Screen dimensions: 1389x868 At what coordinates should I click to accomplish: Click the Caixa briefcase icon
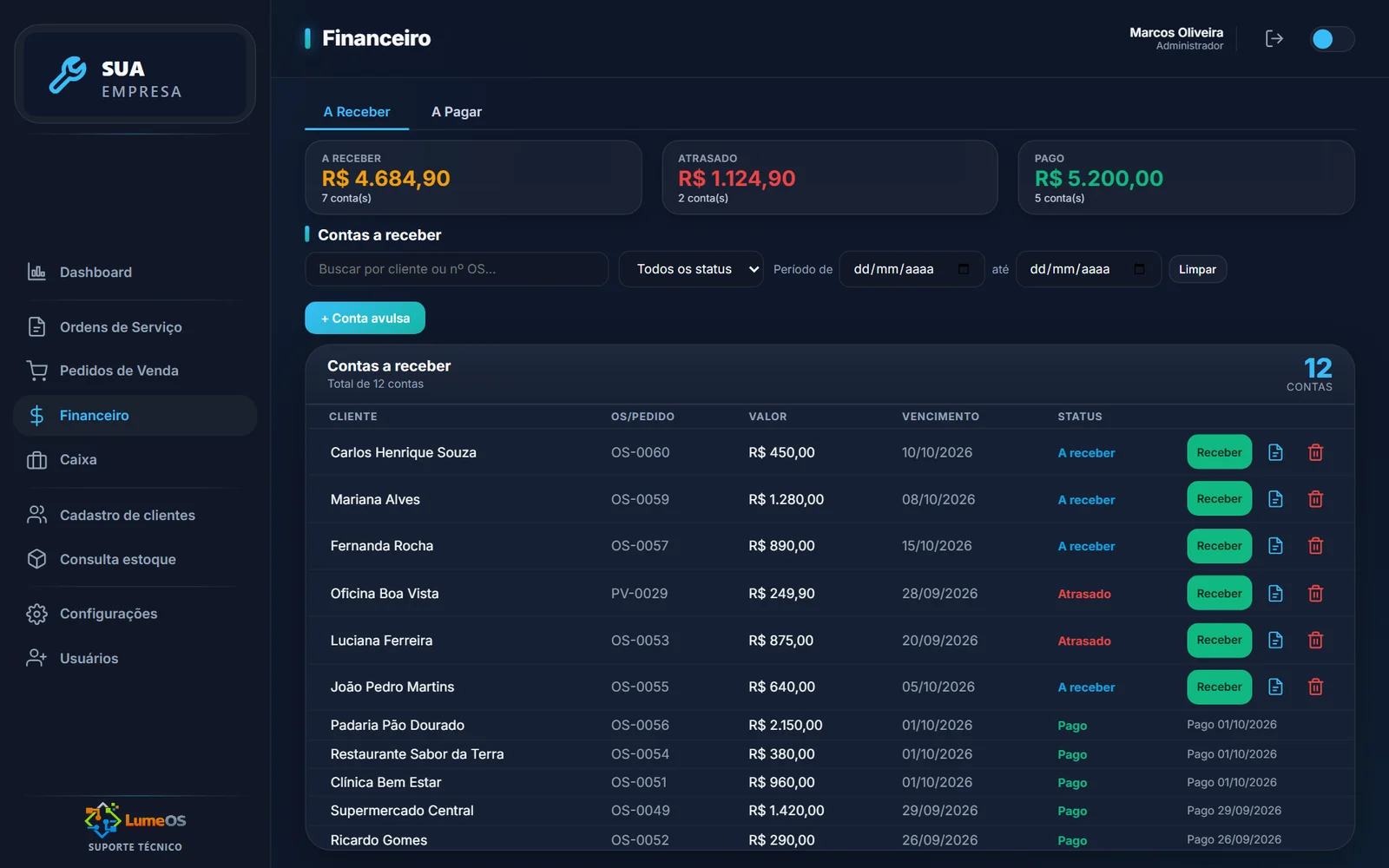pyautogui.click(x=36, y=460)
